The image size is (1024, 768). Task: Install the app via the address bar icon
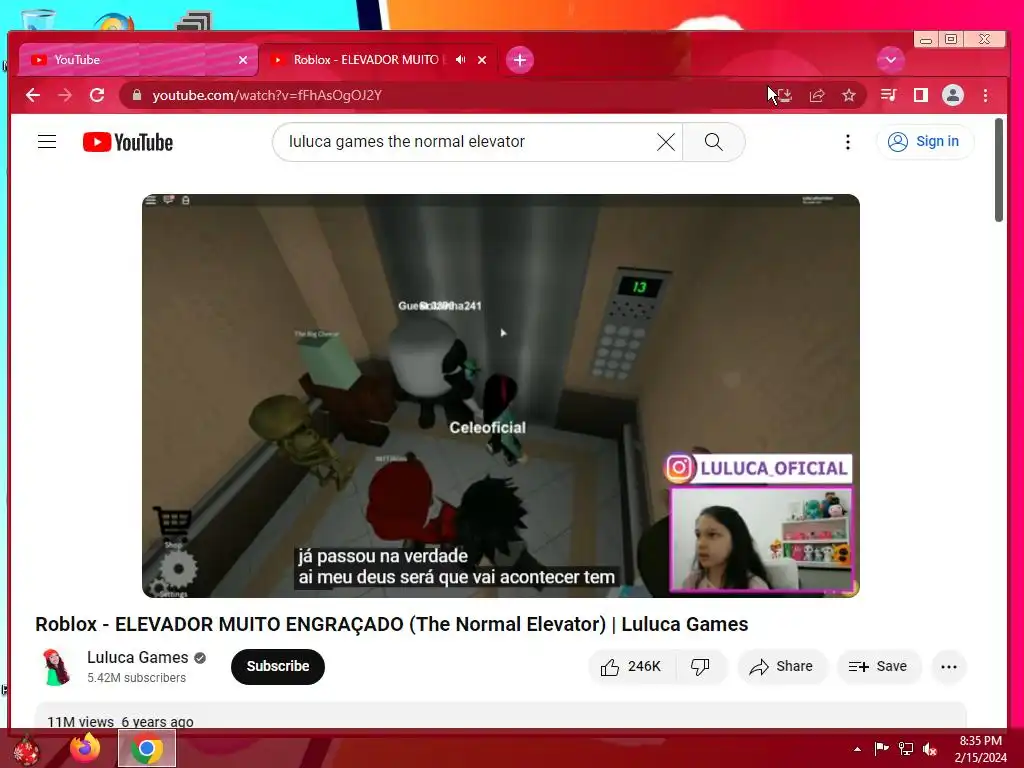pos(785,95)
